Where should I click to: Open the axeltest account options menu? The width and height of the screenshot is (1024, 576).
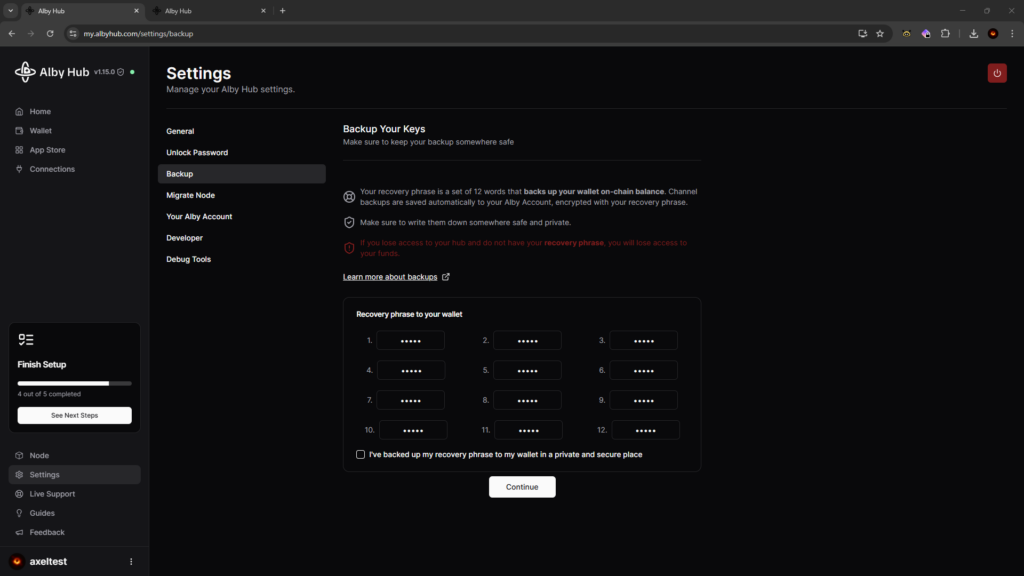[x=131, y=562]
